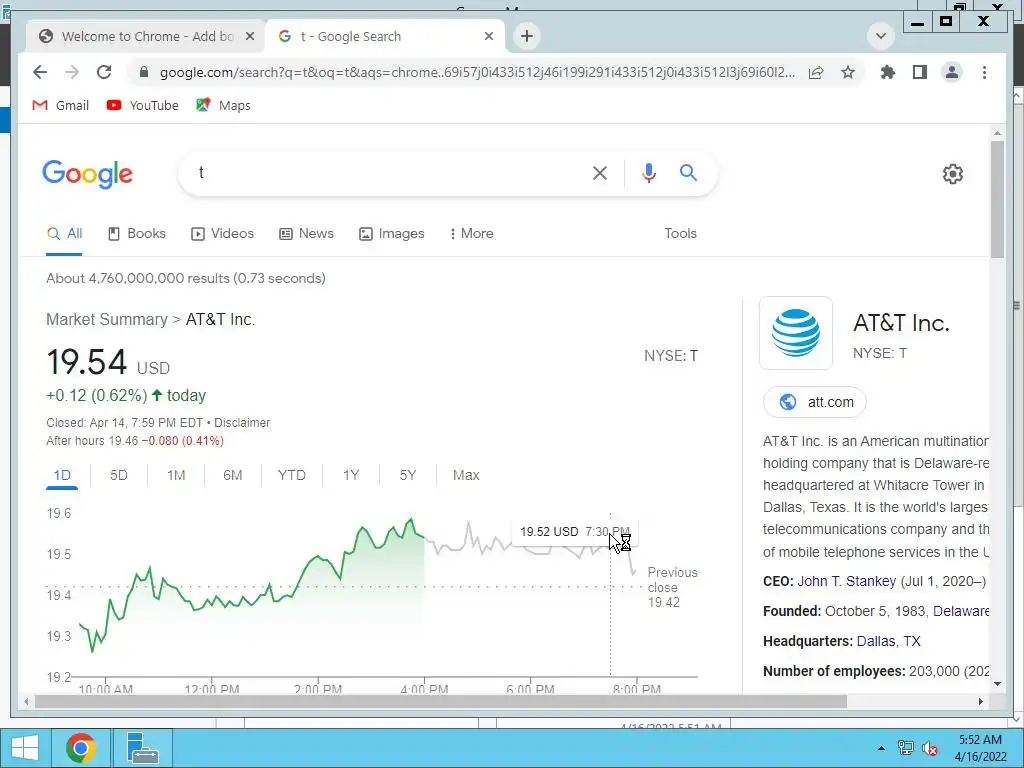Toggle the Chrome side panel icon

tap(920, 72)
